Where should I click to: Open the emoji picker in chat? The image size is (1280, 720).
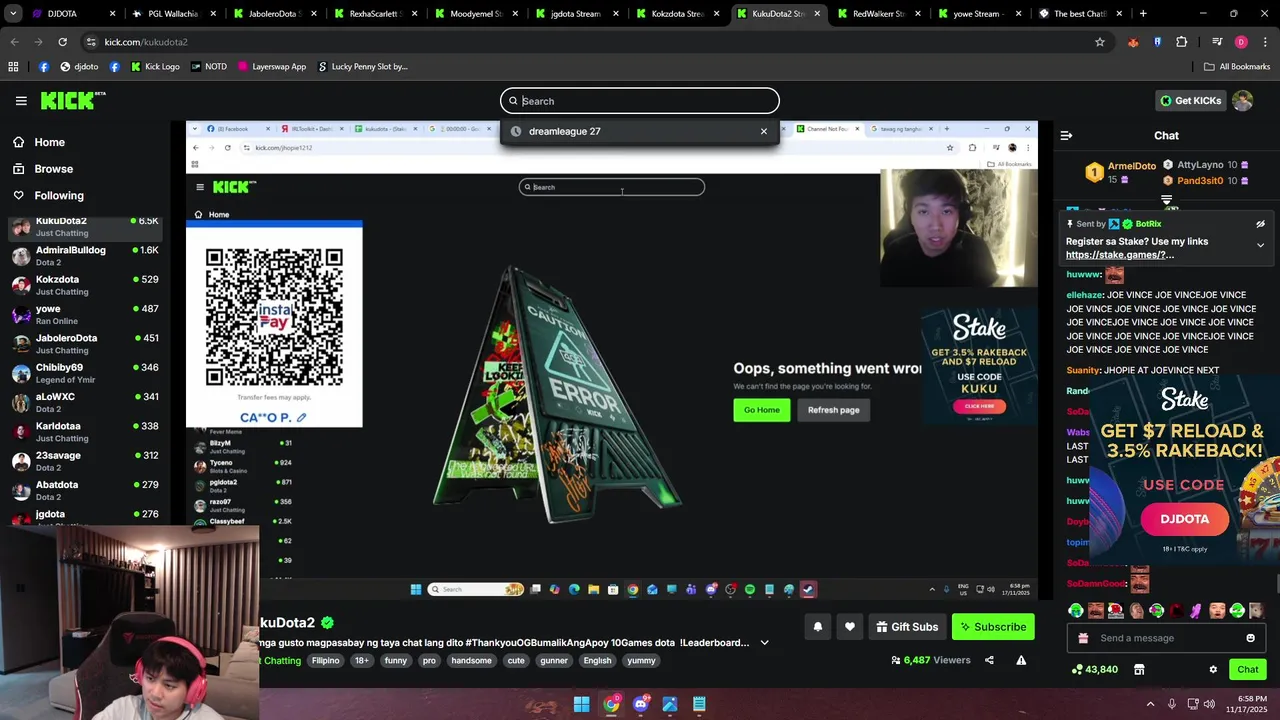[1250, 638]
